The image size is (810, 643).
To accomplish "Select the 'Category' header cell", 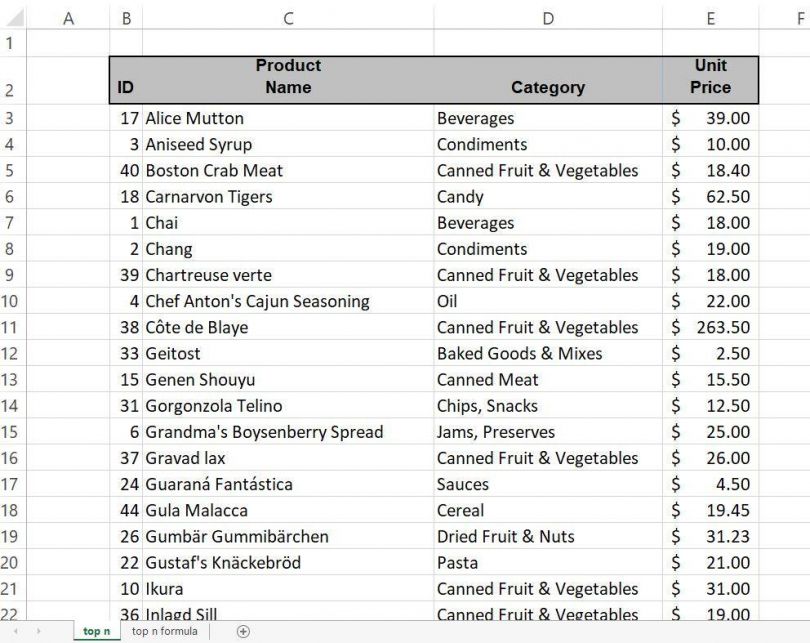I will (x=548, y=76).
